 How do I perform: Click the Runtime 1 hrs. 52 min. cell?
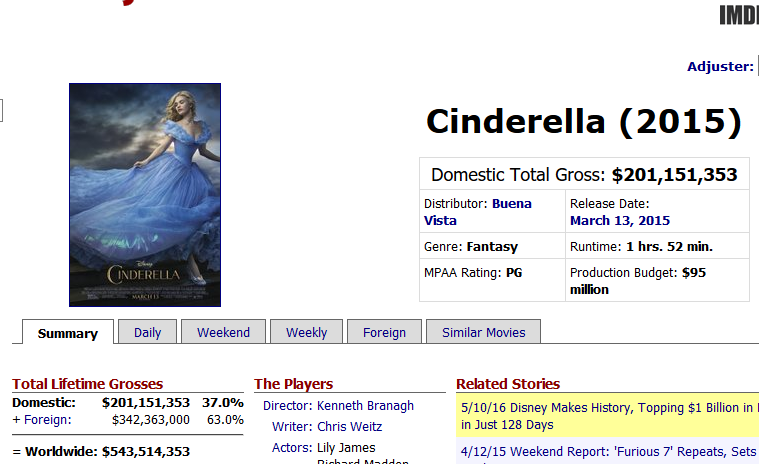pyautogui.click(x=657, y=246)
